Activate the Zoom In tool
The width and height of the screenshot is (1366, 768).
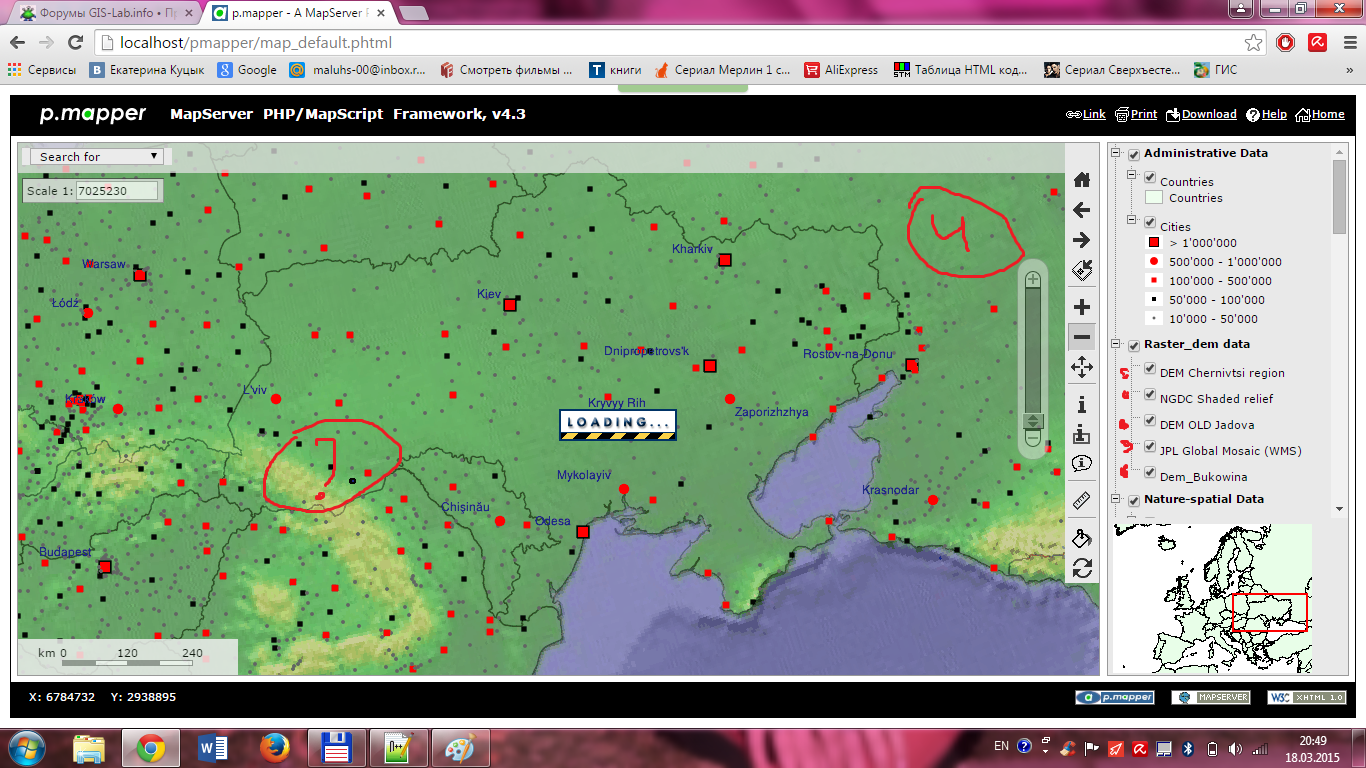(1081, 306)
